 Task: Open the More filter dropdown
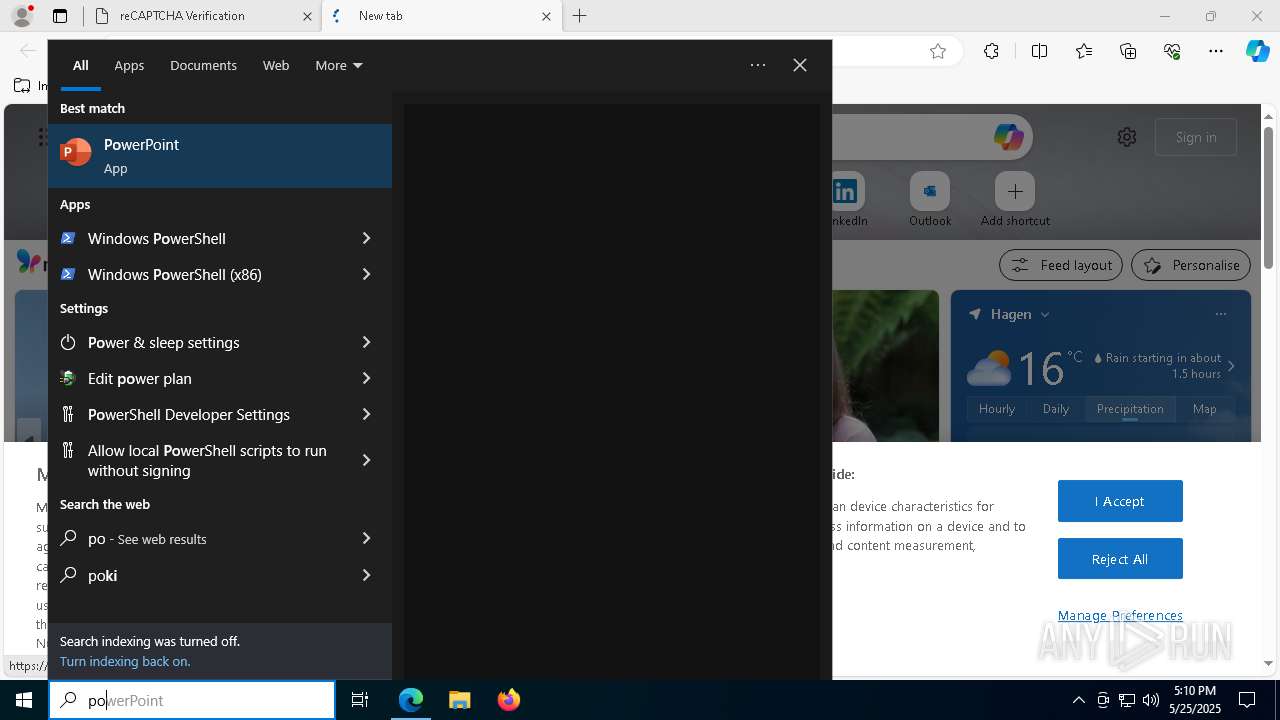338,65
